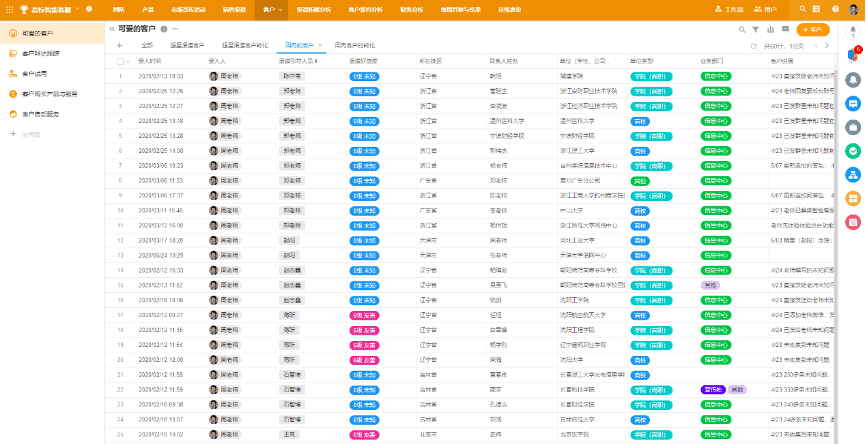Open the bar chart statistics icon
Image resolution: width=866 pixels, height=445 pixels.
click(x=770, y=29)
